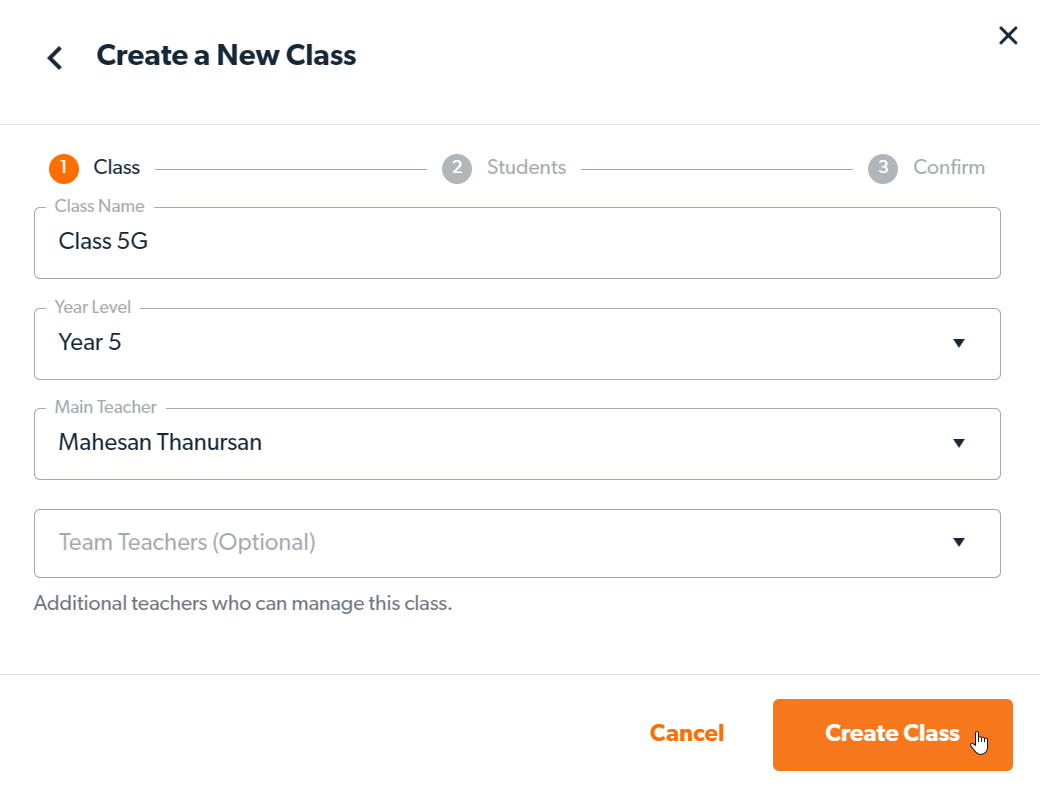Viewport: 1040px width, 791px height.
Task: Click the Team Teachers (Optional) placeholder
Action: (187, 542)
